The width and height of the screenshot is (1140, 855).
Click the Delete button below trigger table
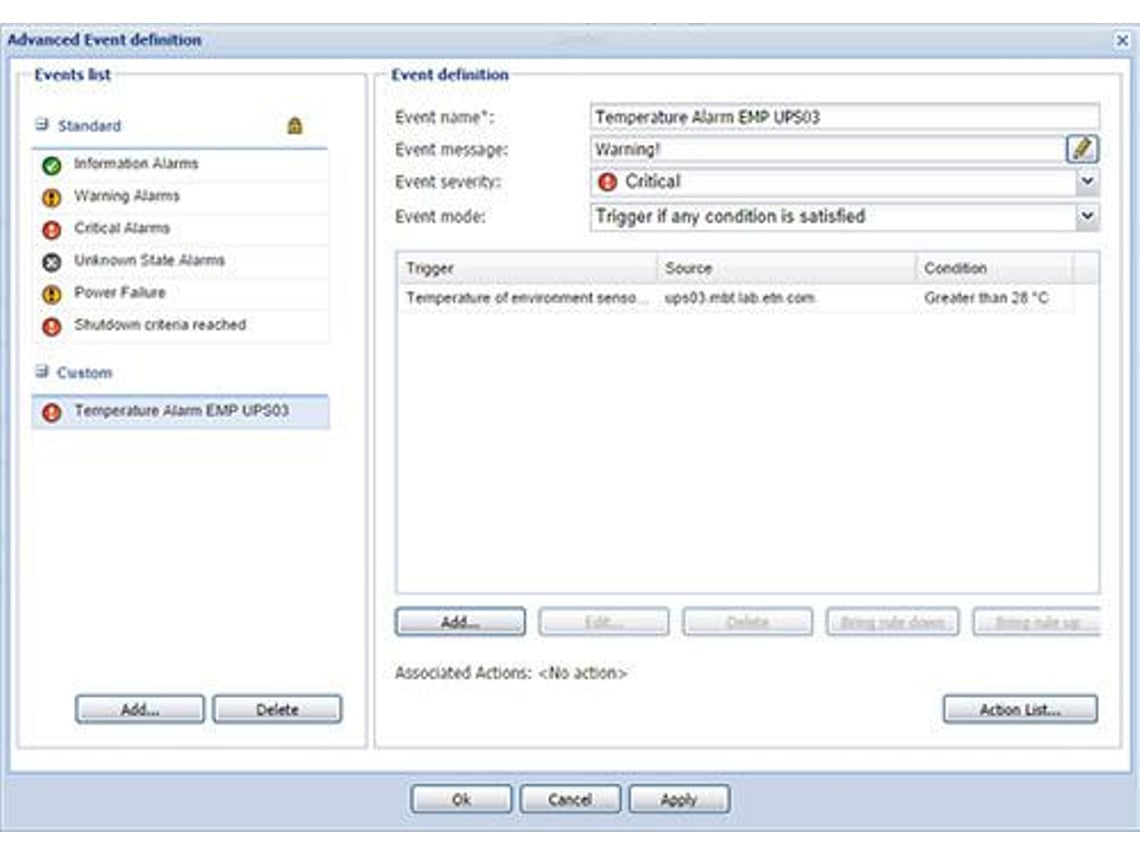(747, 622)
